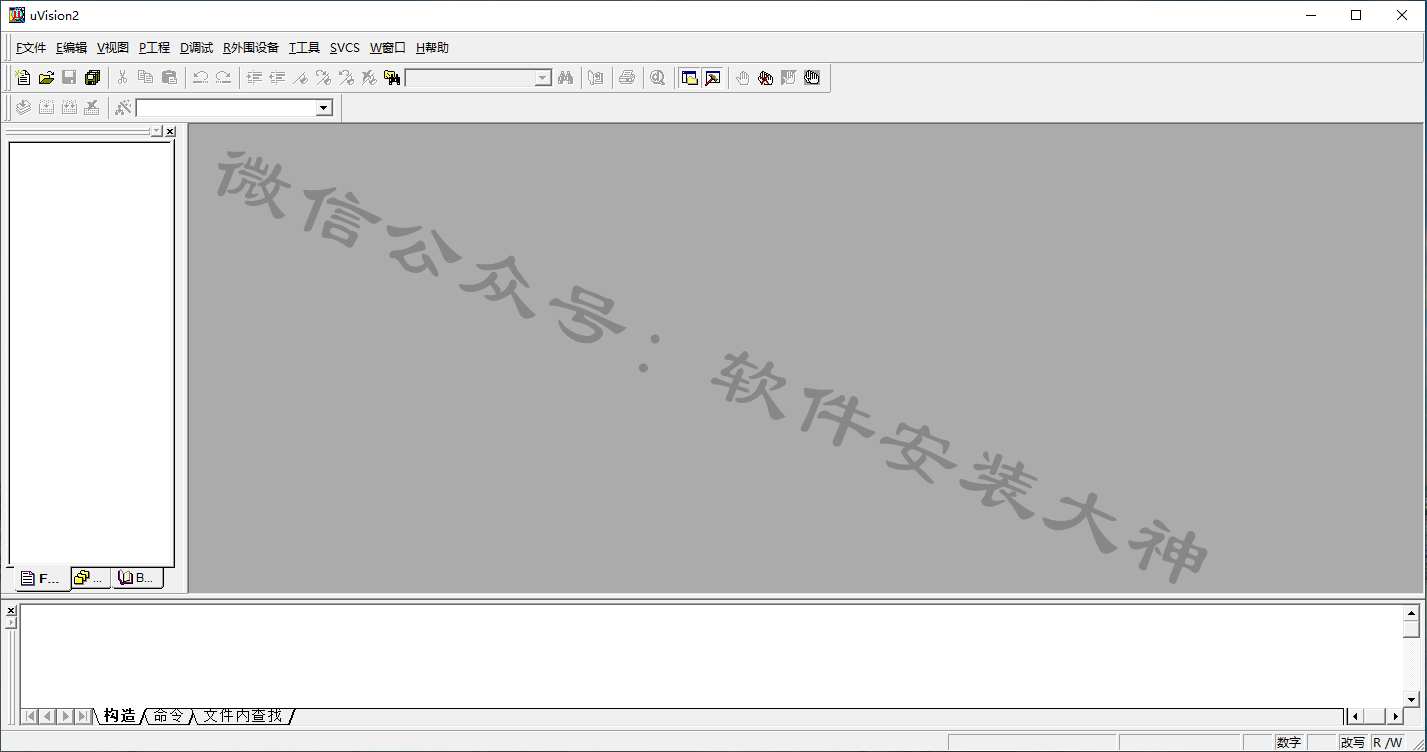The image size is (1427, 752).
Task: Go to next bookmark icon
Action: tap(323, 77)
